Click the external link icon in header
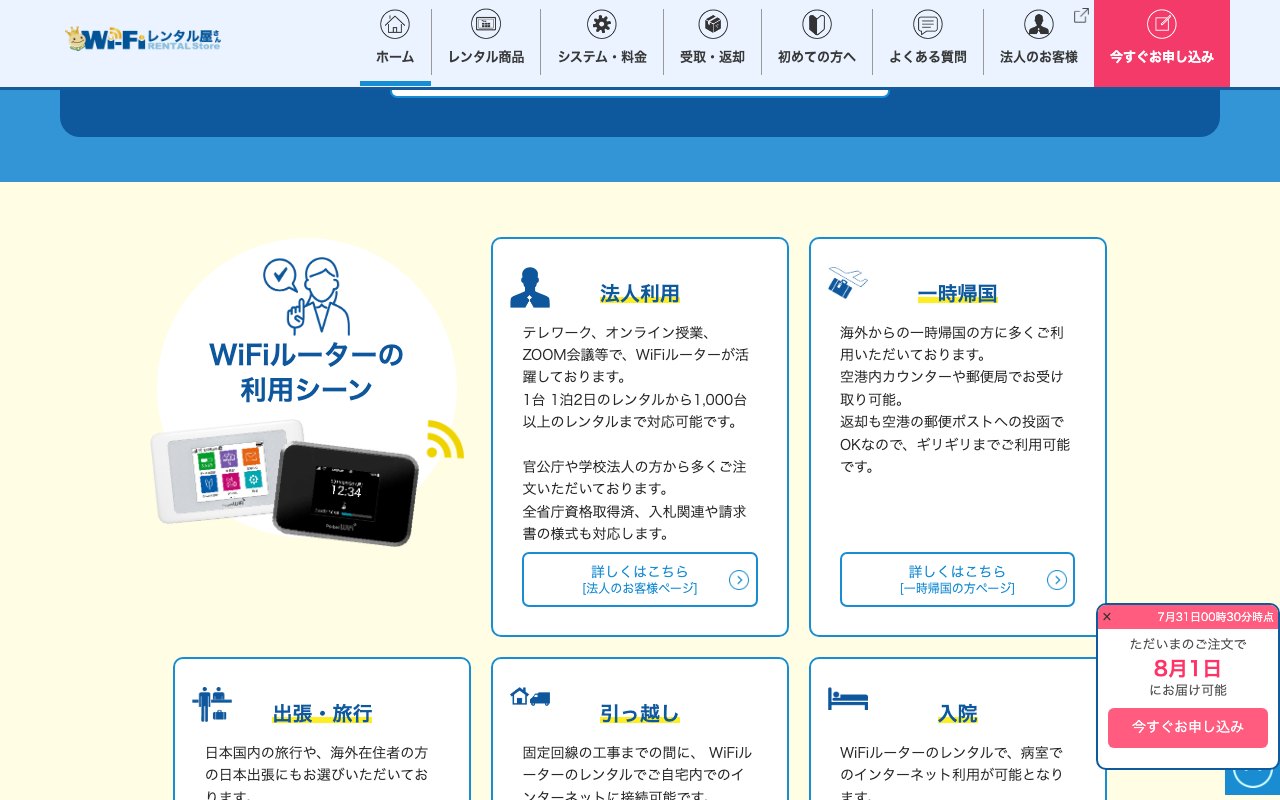 tap(1081, 15)
